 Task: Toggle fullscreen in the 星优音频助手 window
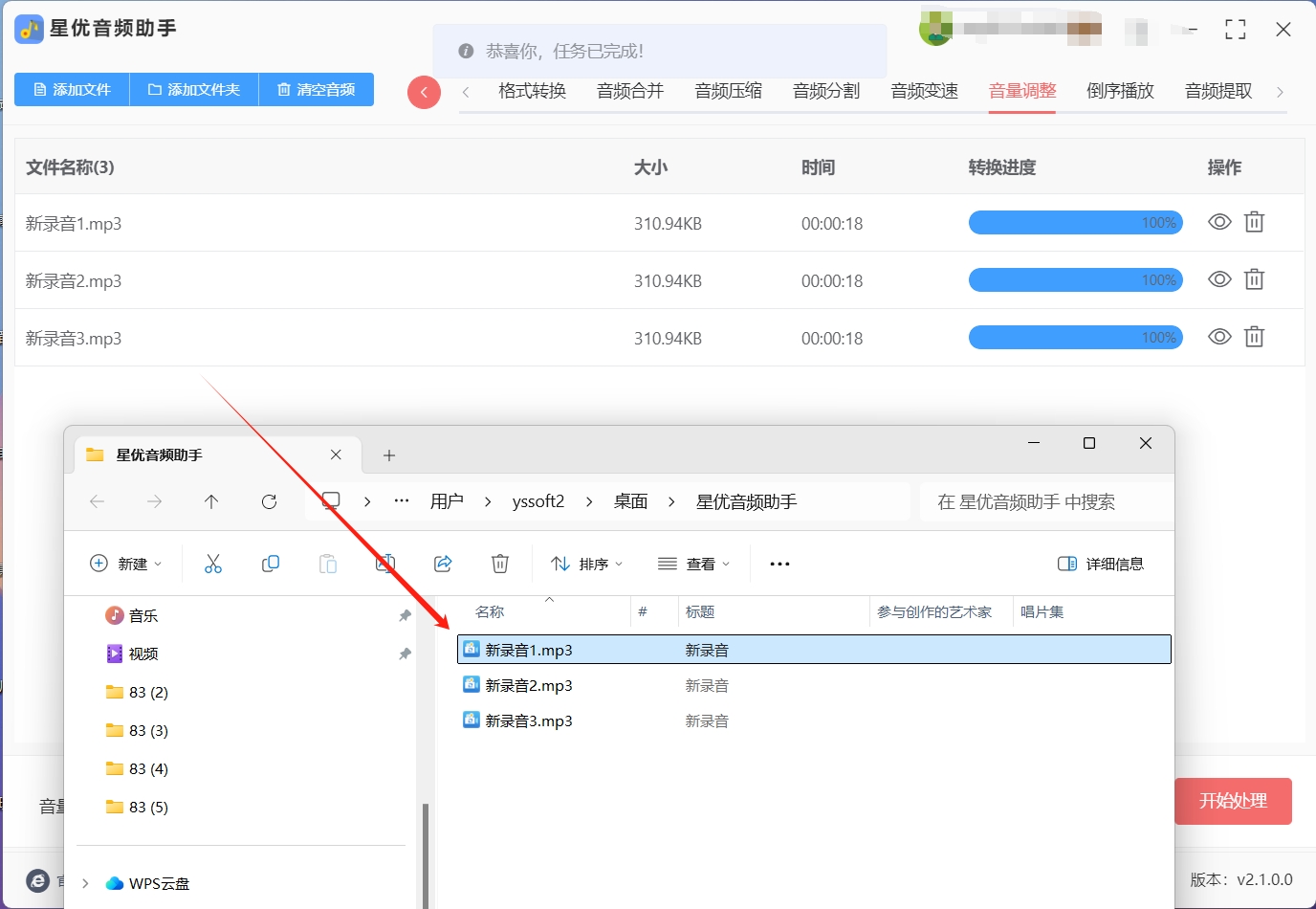tap(1236, 30)
